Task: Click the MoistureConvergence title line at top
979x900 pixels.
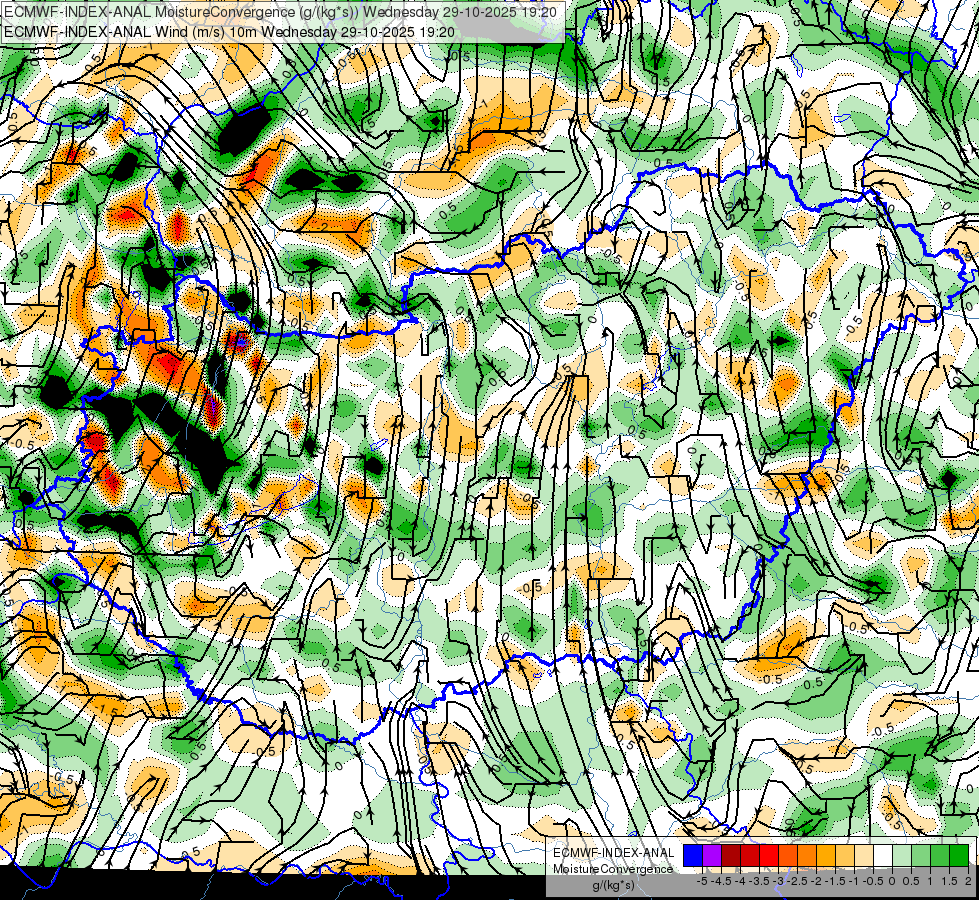Action: (280, 12)
